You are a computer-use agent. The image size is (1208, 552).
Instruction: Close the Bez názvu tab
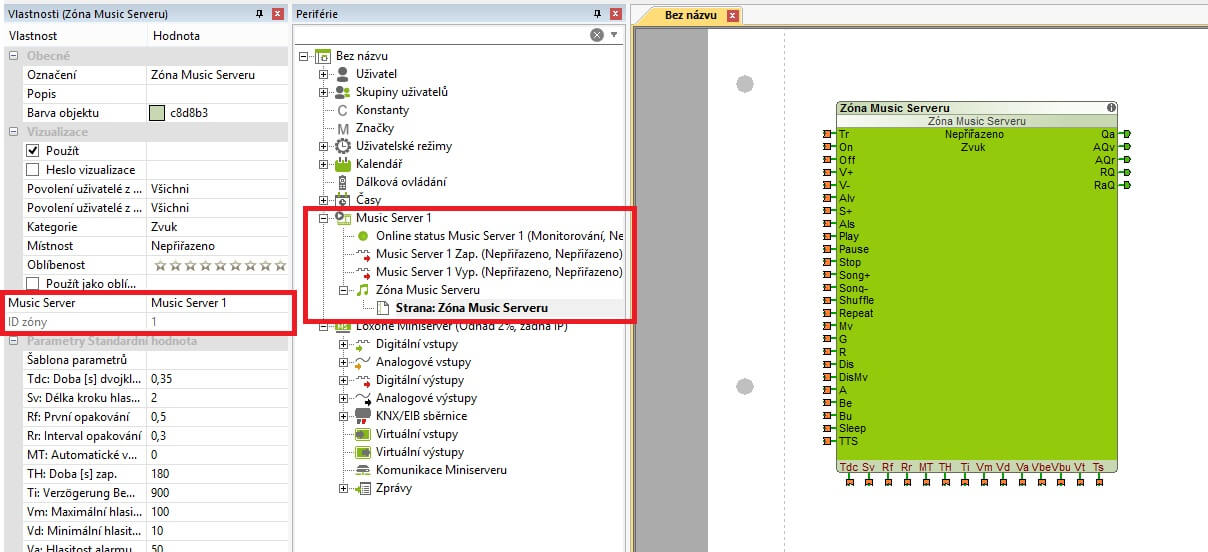(x=733, y=15)
